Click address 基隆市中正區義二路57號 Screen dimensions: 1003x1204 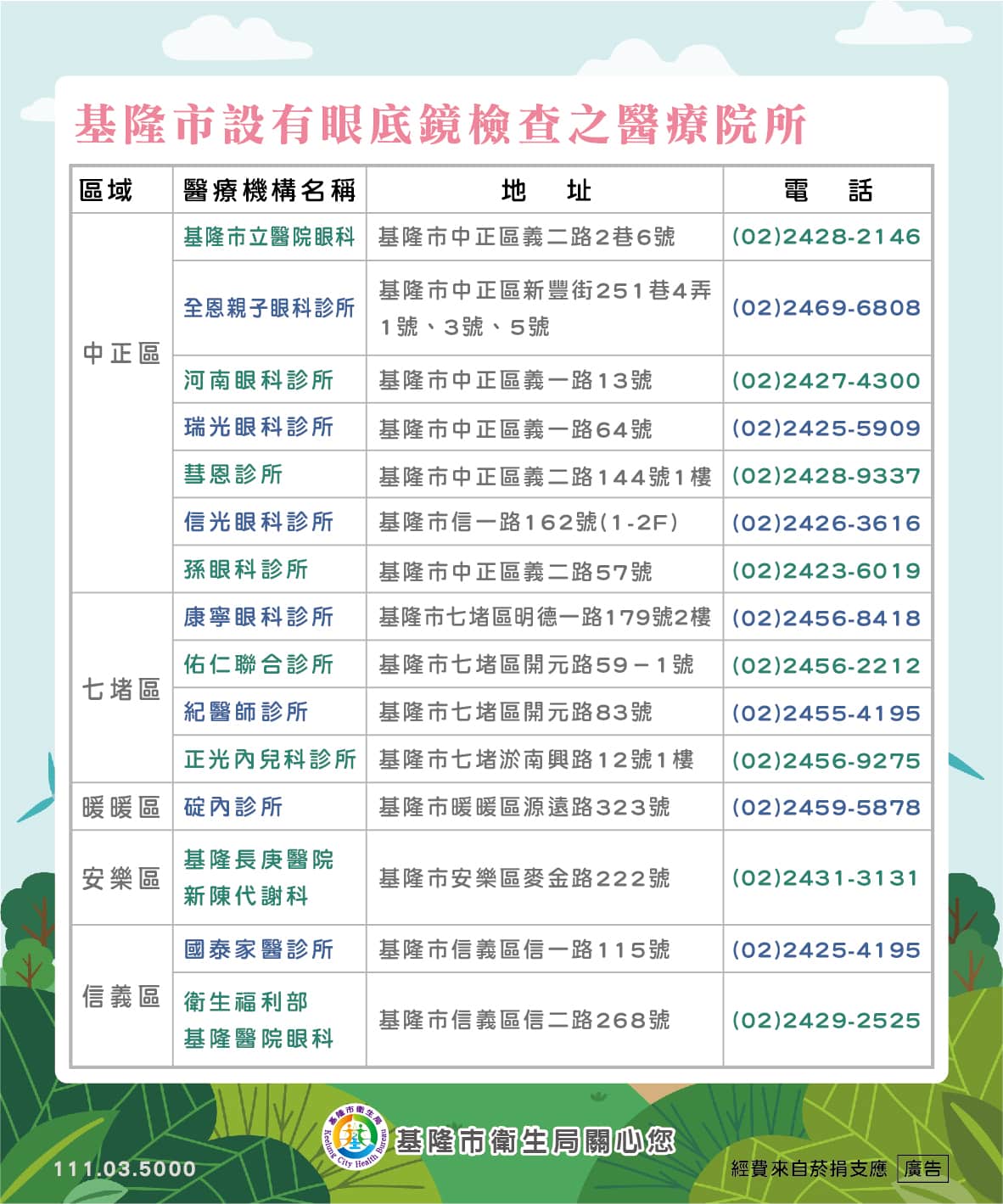tap(515, 571)
